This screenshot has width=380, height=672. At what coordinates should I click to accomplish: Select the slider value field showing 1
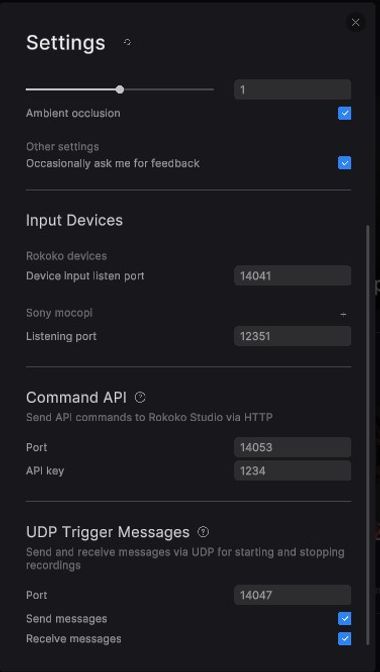point(293,90)
